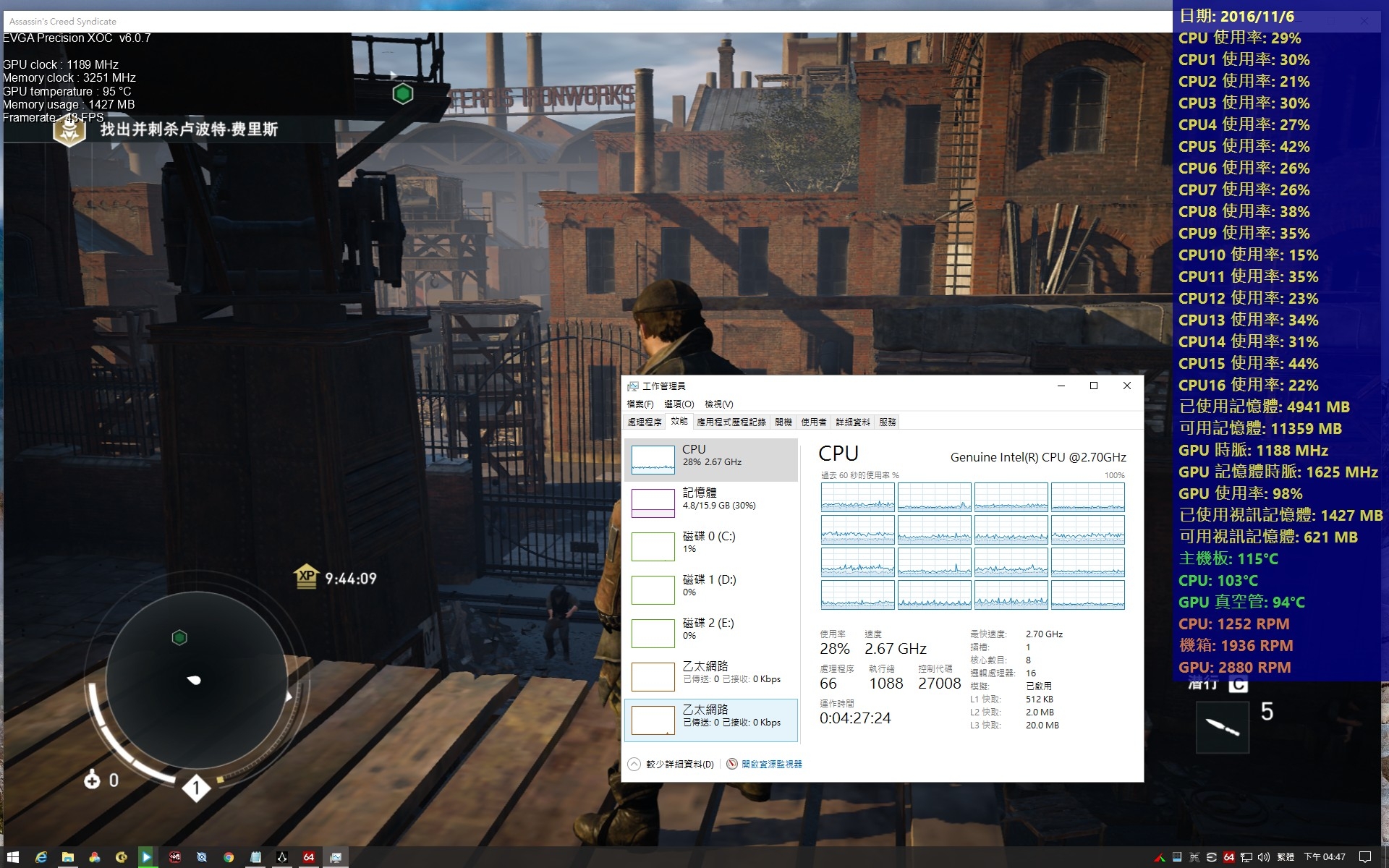
Task: Maximize the Task Manager window
Action: [1094, 386]
